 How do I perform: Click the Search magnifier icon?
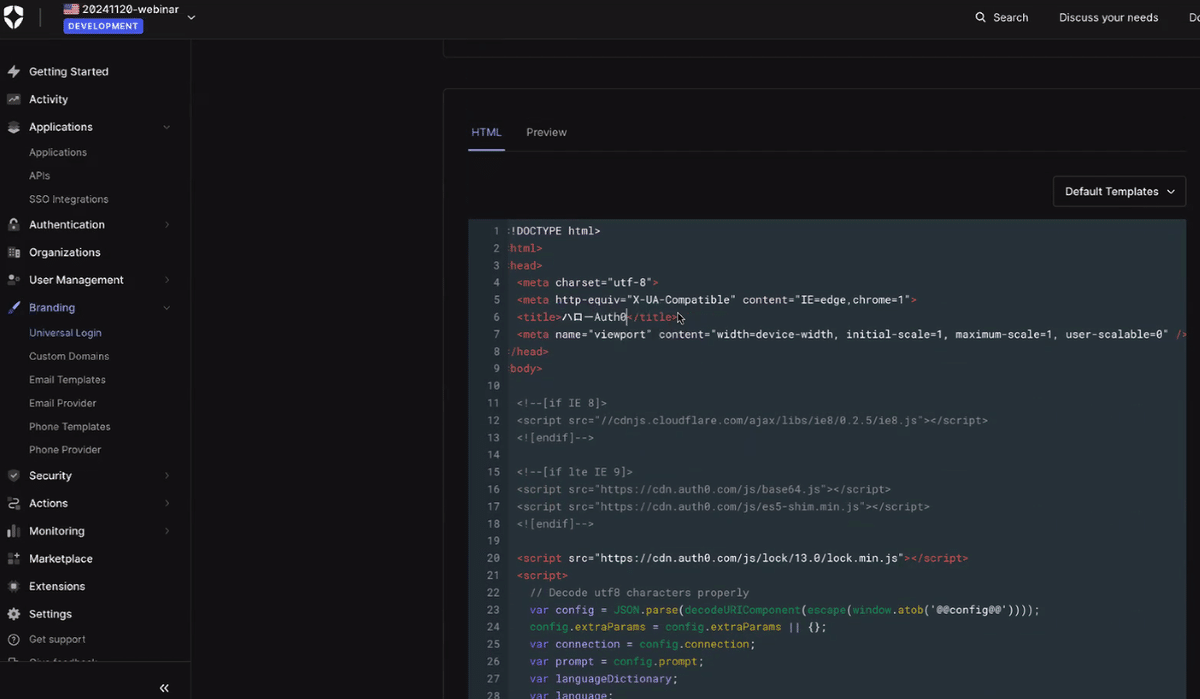click(981, 17)
